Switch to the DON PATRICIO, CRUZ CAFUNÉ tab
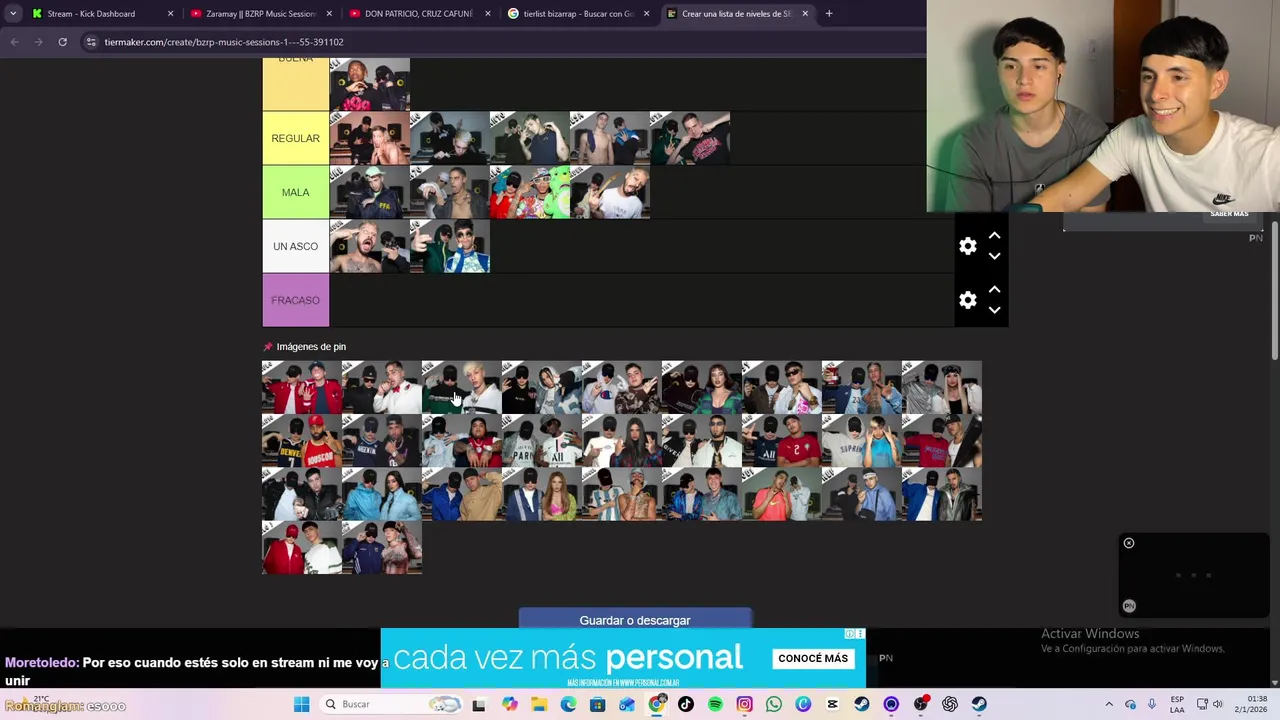Screen dimensions: 1280x720 418,14
